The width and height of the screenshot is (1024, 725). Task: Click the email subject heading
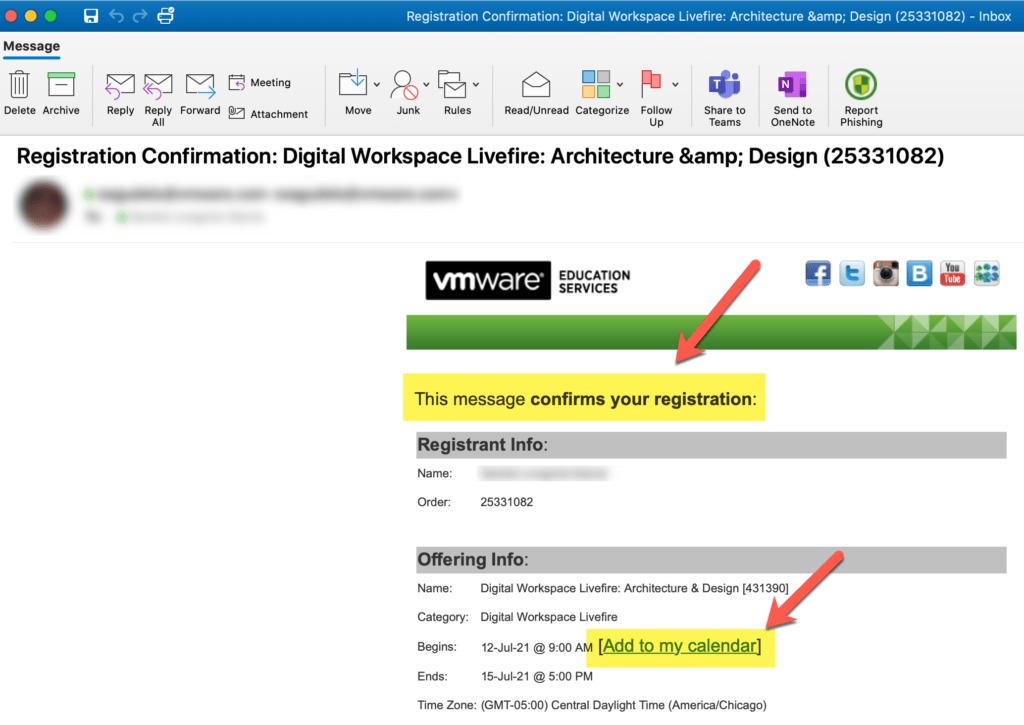click(480, 156)
